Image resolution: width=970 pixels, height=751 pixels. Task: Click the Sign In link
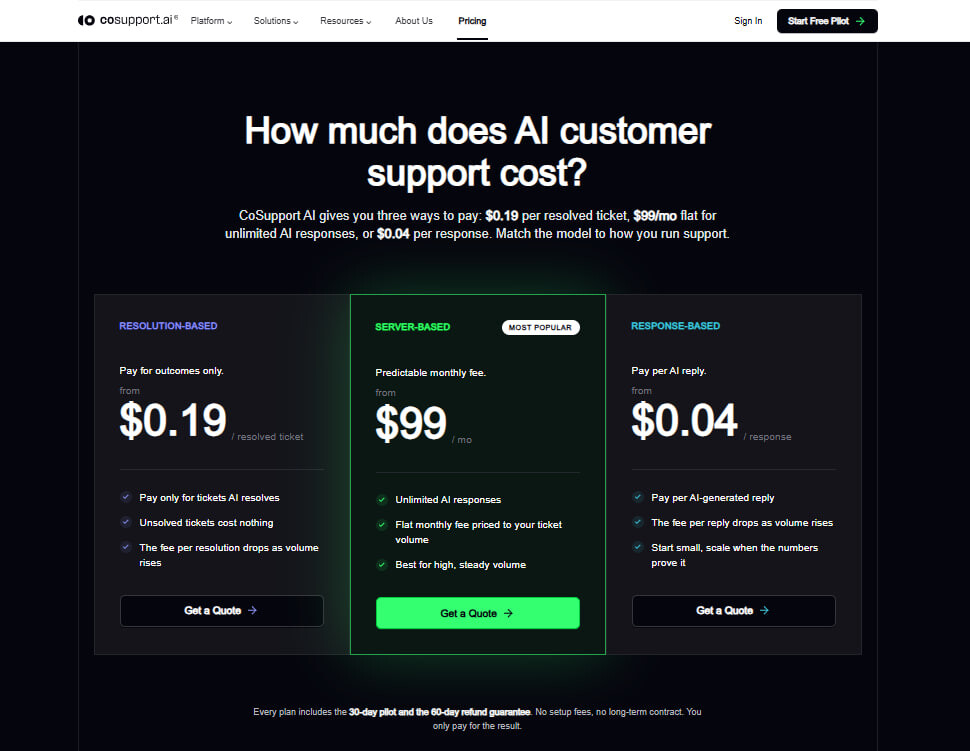coord(748,21)
